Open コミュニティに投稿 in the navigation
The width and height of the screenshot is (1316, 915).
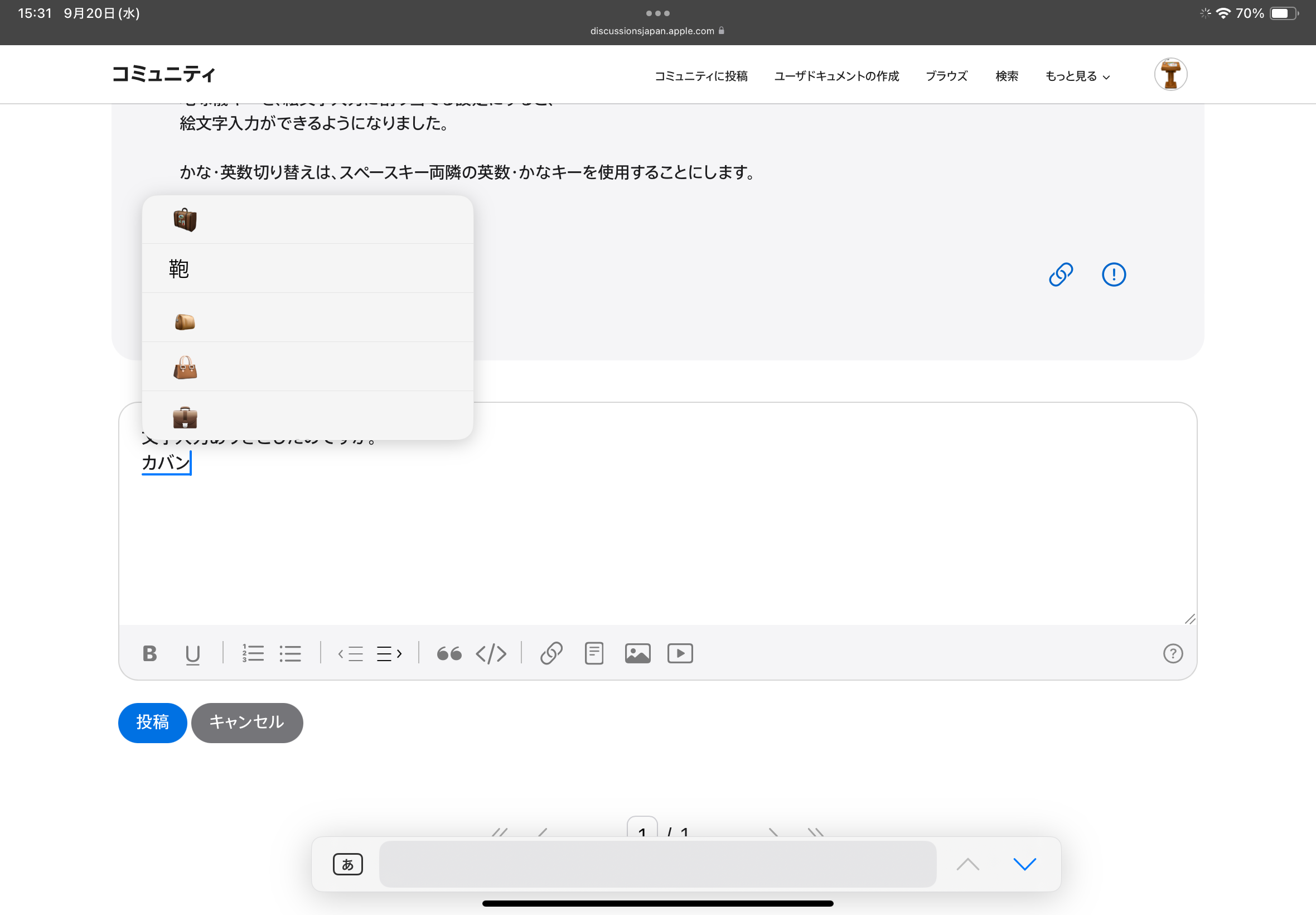(x=701, y=76)
